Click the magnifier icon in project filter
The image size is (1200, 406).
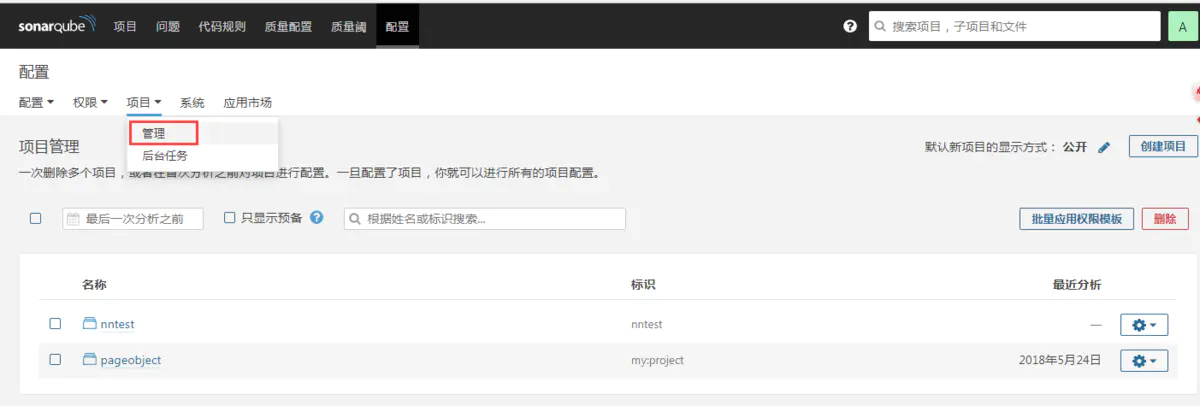356,219
